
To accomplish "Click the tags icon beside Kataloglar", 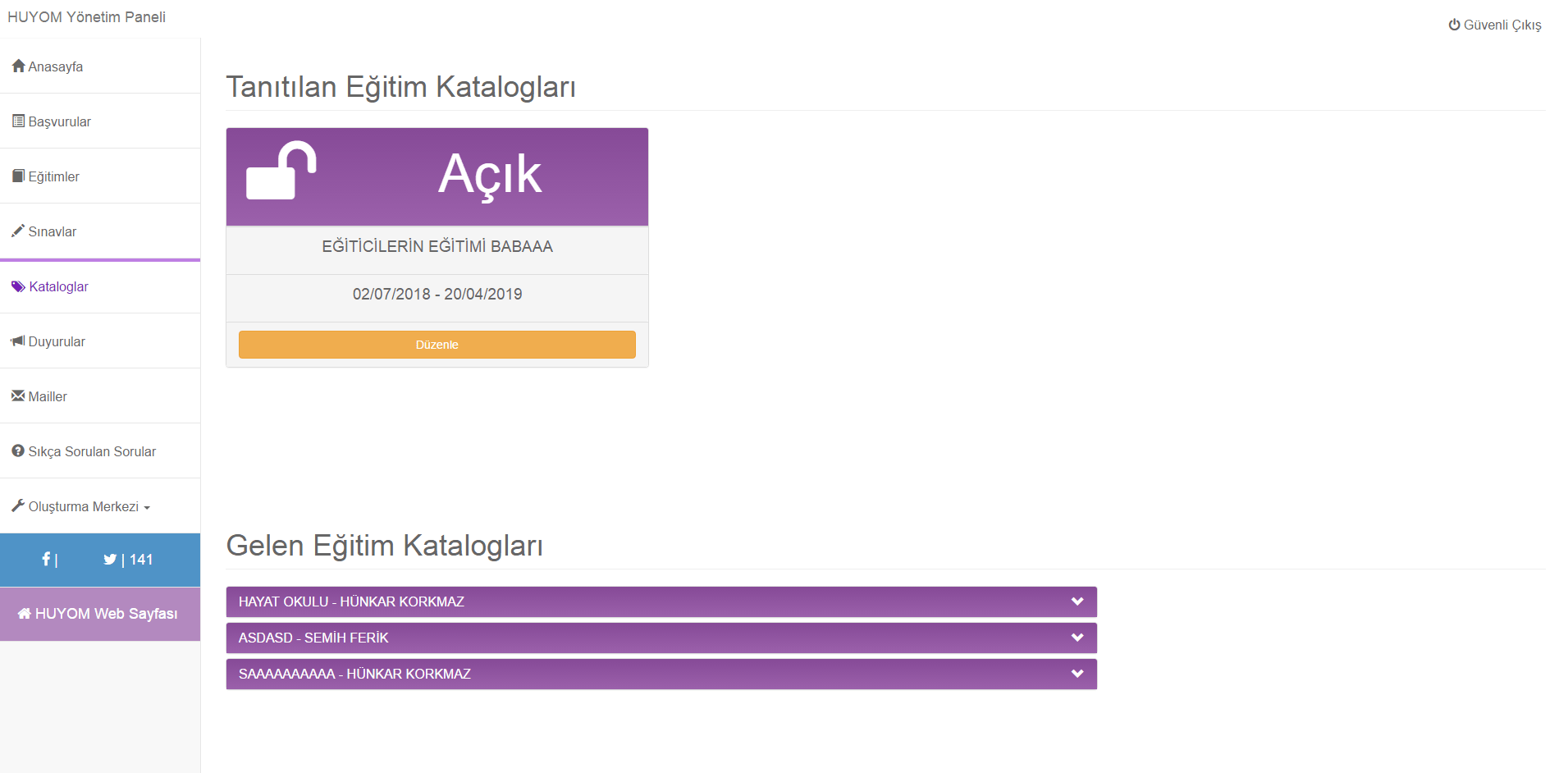I will pos(18,286).
